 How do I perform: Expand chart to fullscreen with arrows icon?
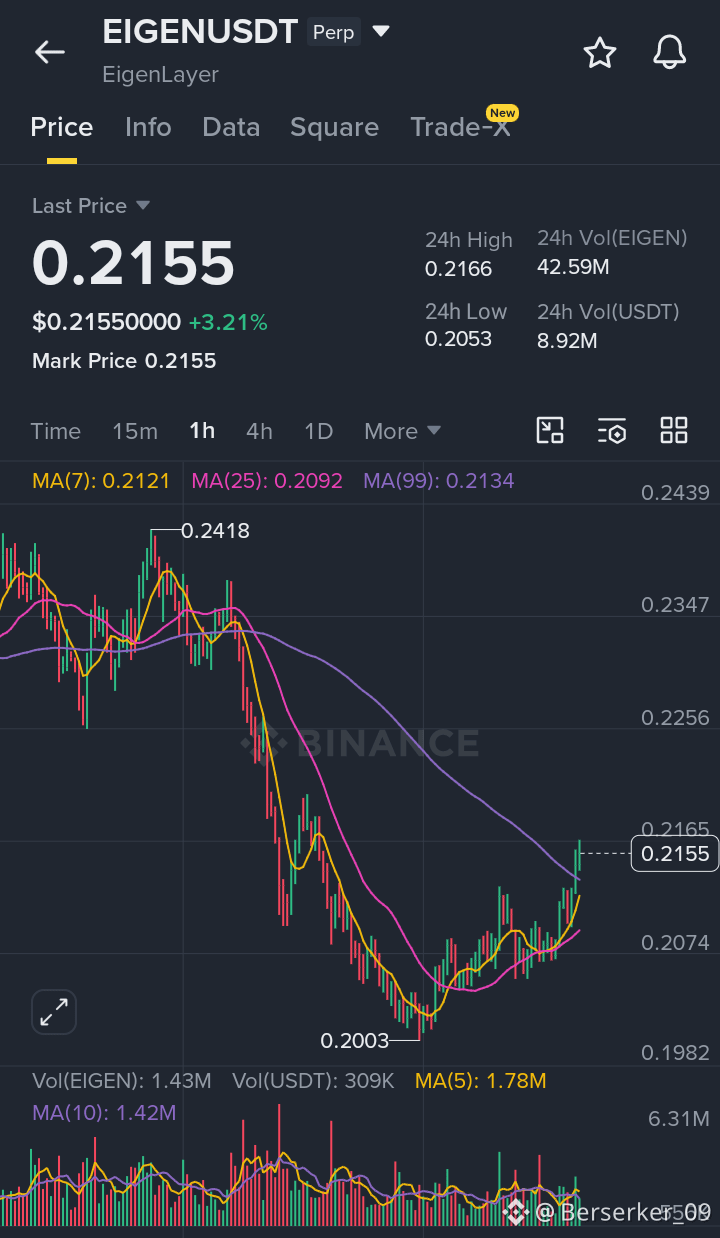53,1012
